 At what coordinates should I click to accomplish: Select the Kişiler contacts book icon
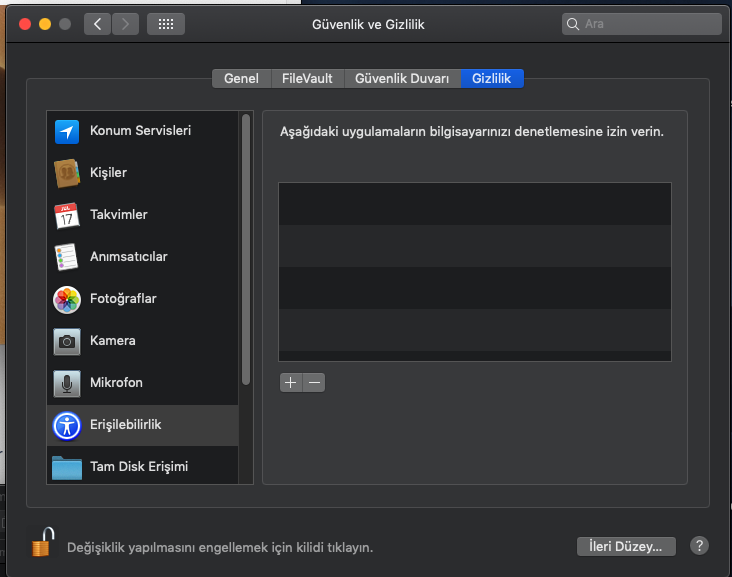pyautogui.click(x=67, y=173)
